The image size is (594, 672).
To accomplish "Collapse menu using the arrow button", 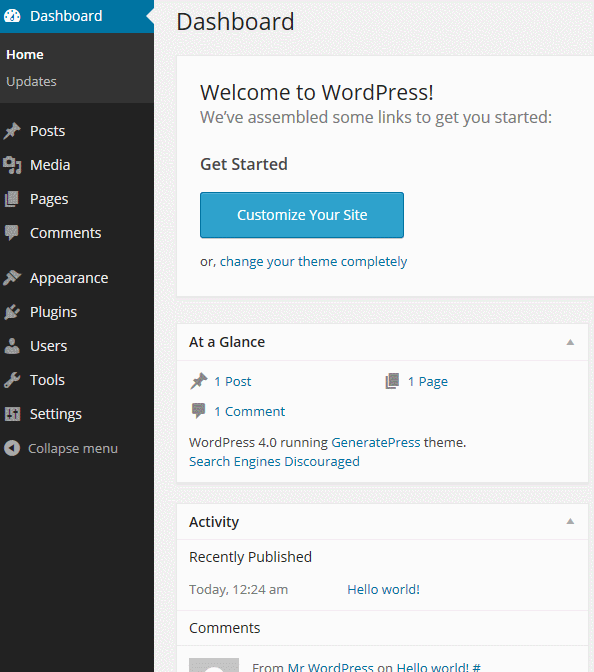I will point(12,448).
